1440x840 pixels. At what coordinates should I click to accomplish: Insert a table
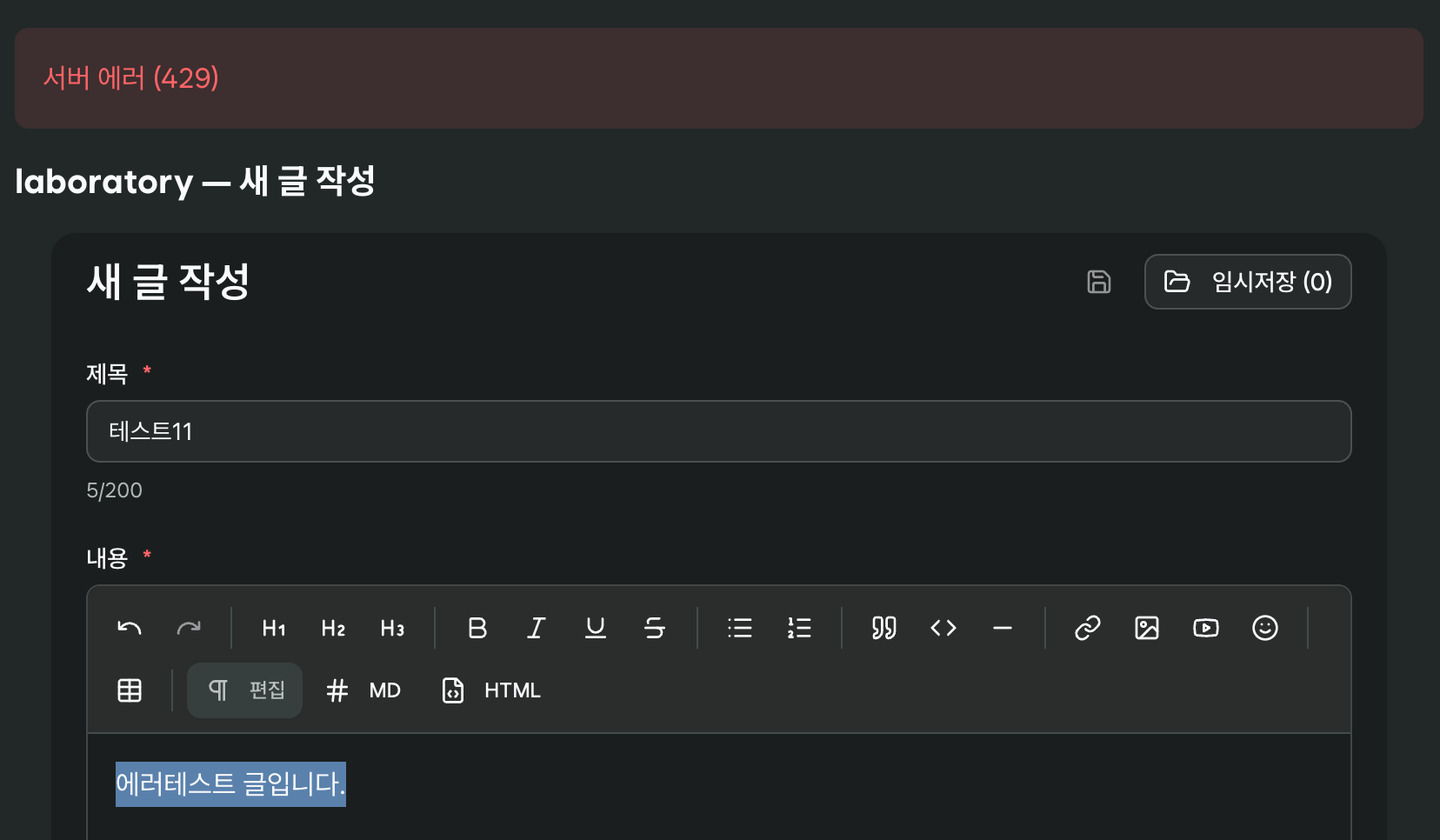[x=130, y=690]
